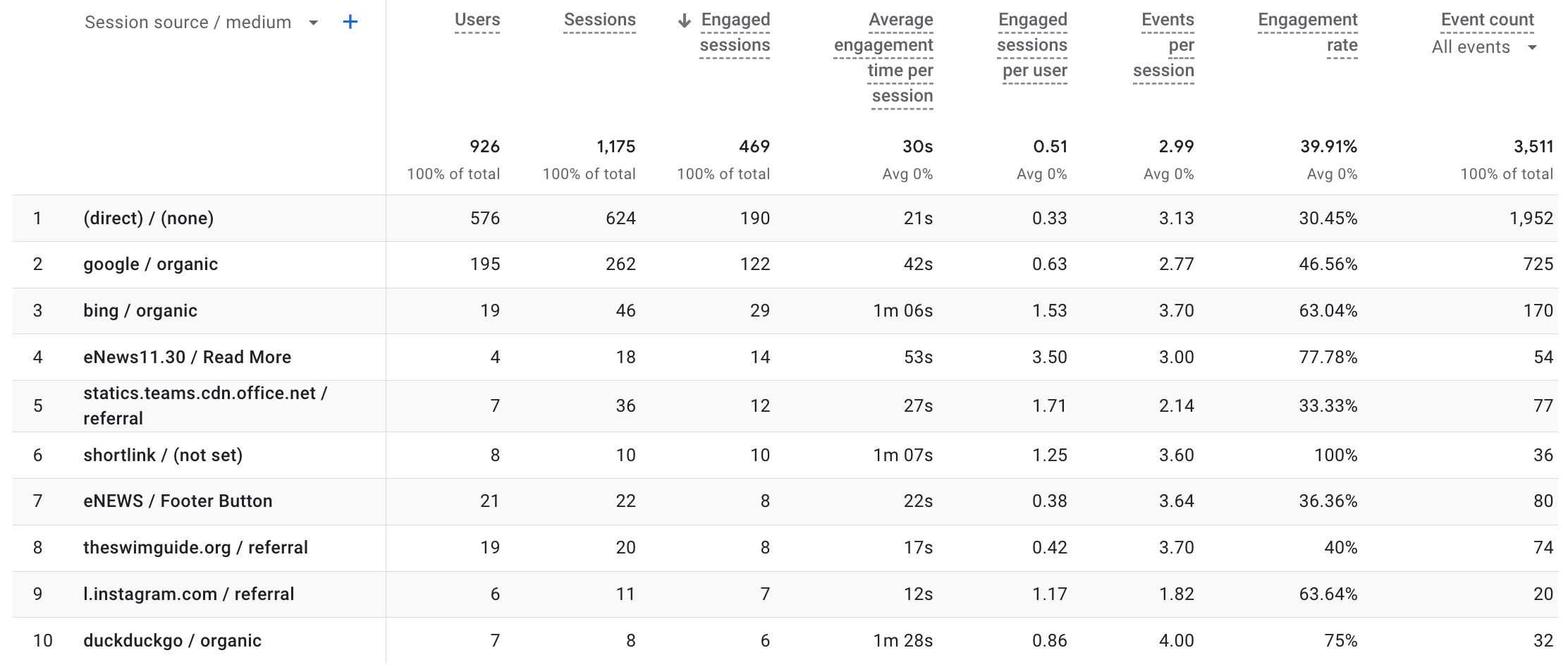
Task: Select theswimguide.org / referral row
Action: pyautogui.click(x=195, y=548)
